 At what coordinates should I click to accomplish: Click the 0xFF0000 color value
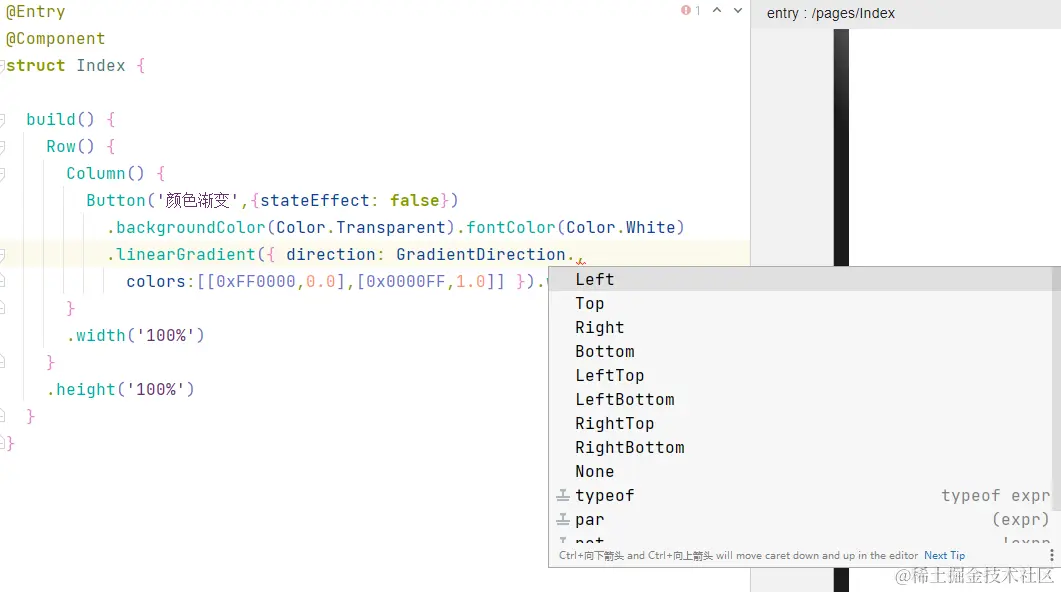click(256, 281)
